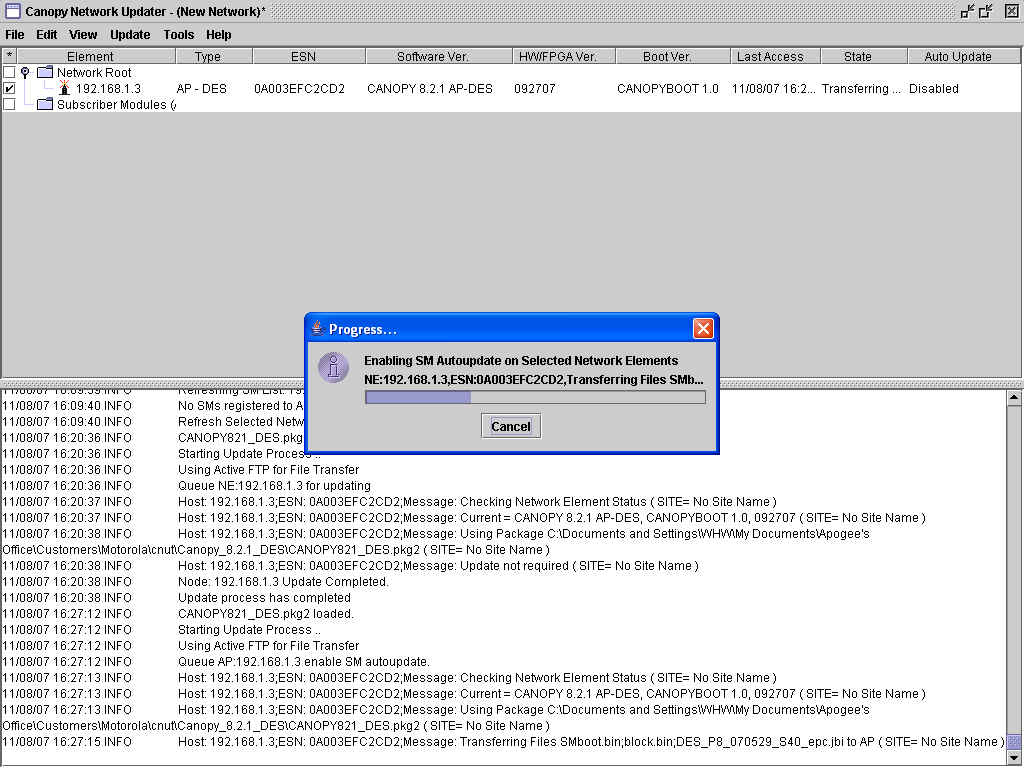The height and width of the screenshot is (768, 1024).
Task: Tick the Network Root checkbox
Action: coord(10,73)
